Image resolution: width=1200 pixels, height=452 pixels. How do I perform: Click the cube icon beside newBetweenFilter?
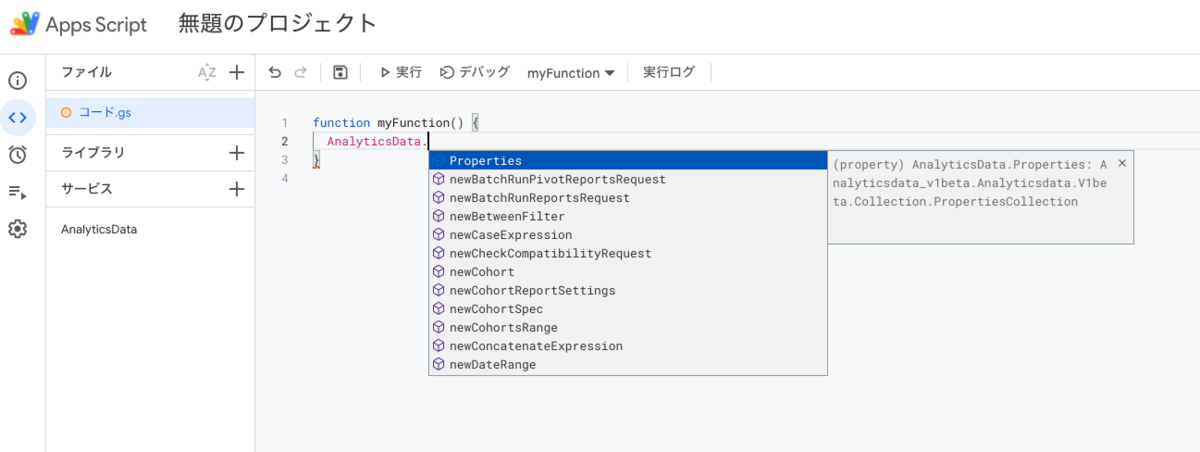pos(438,216)
